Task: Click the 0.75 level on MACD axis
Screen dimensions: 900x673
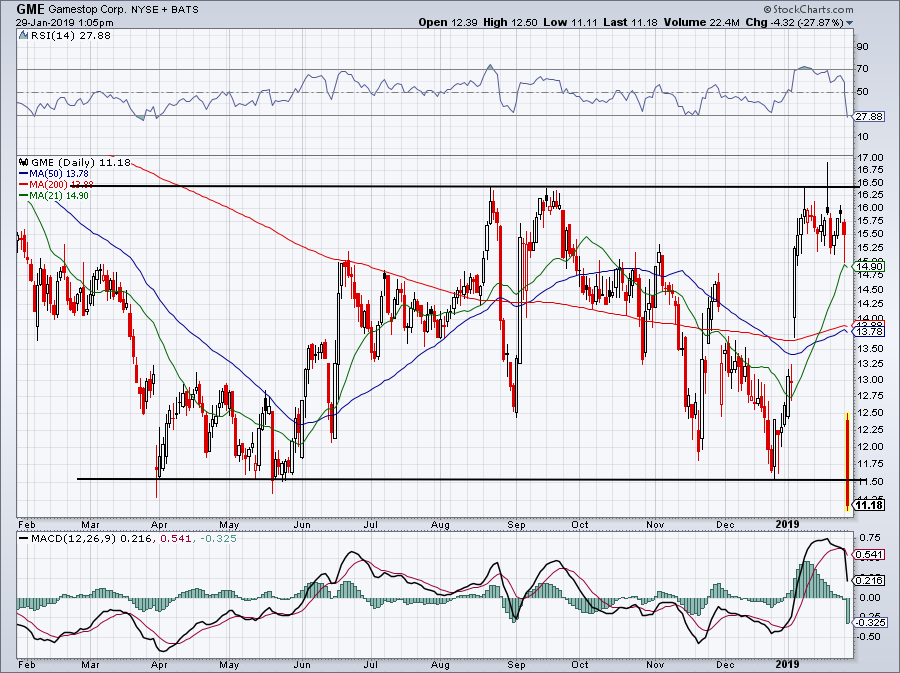Action: point(870,538)
